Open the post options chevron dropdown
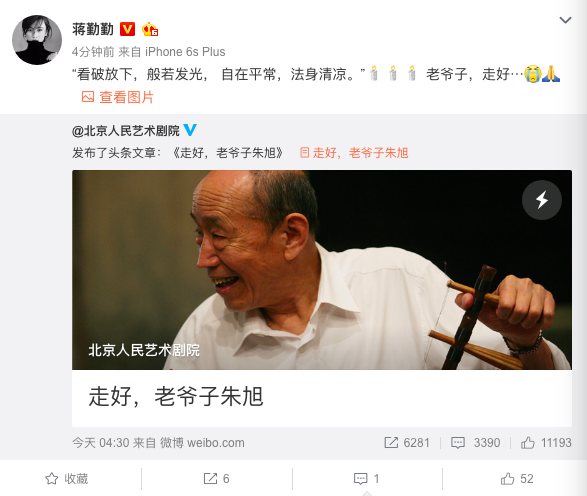 (565, 20)
